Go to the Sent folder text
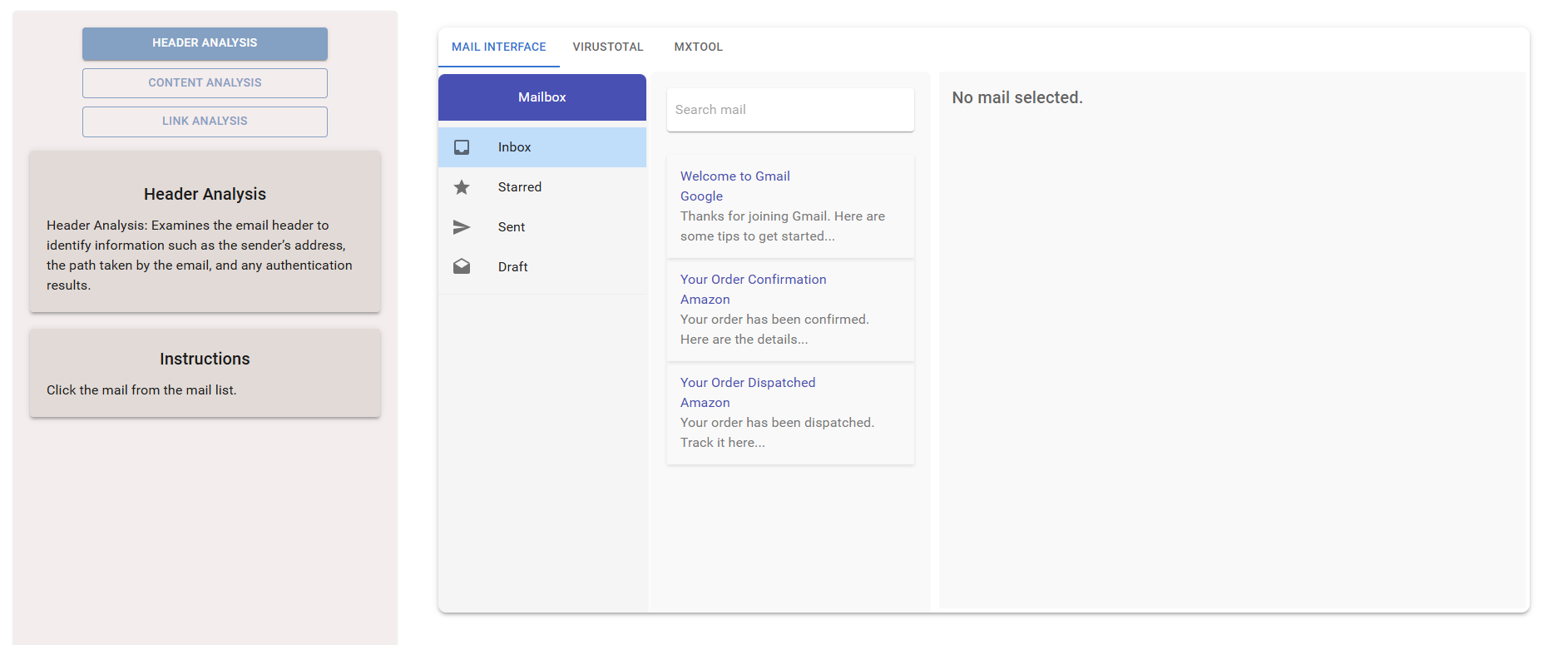 click(x=511, y=227)
